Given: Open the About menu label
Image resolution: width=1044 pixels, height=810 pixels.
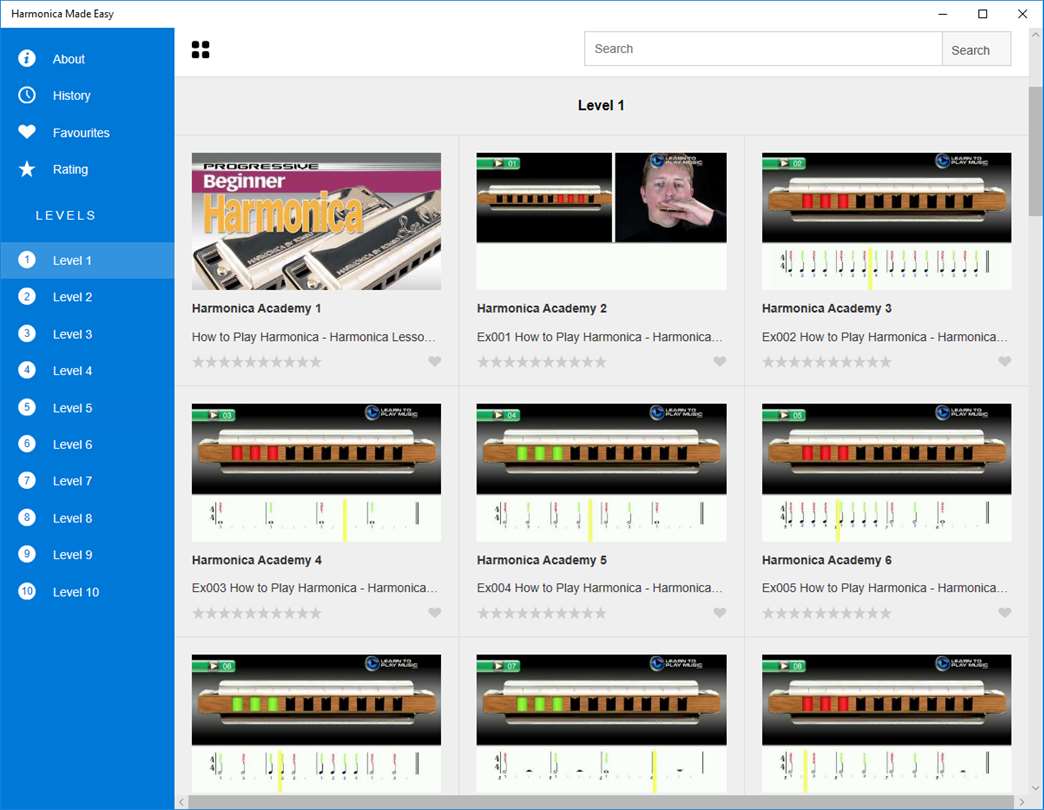Looking at the screenshot, I should coord(69,59).
